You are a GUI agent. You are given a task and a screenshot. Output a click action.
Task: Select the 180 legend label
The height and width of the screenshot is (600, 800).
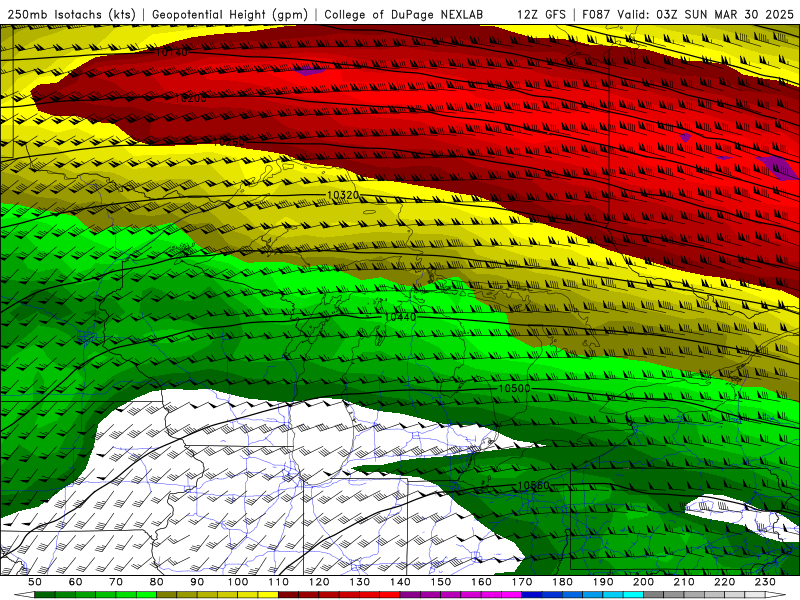pos(562,582)
